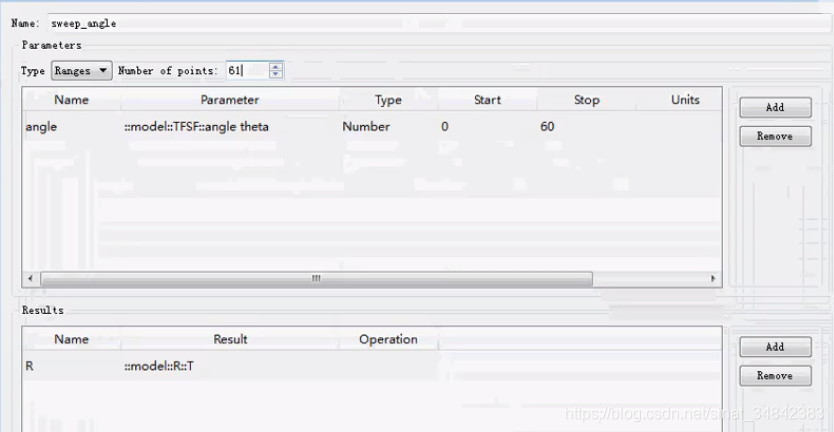Click the Name field containing sweep_angle
Viewport: 834px width, 432px height.
point(440,23)
